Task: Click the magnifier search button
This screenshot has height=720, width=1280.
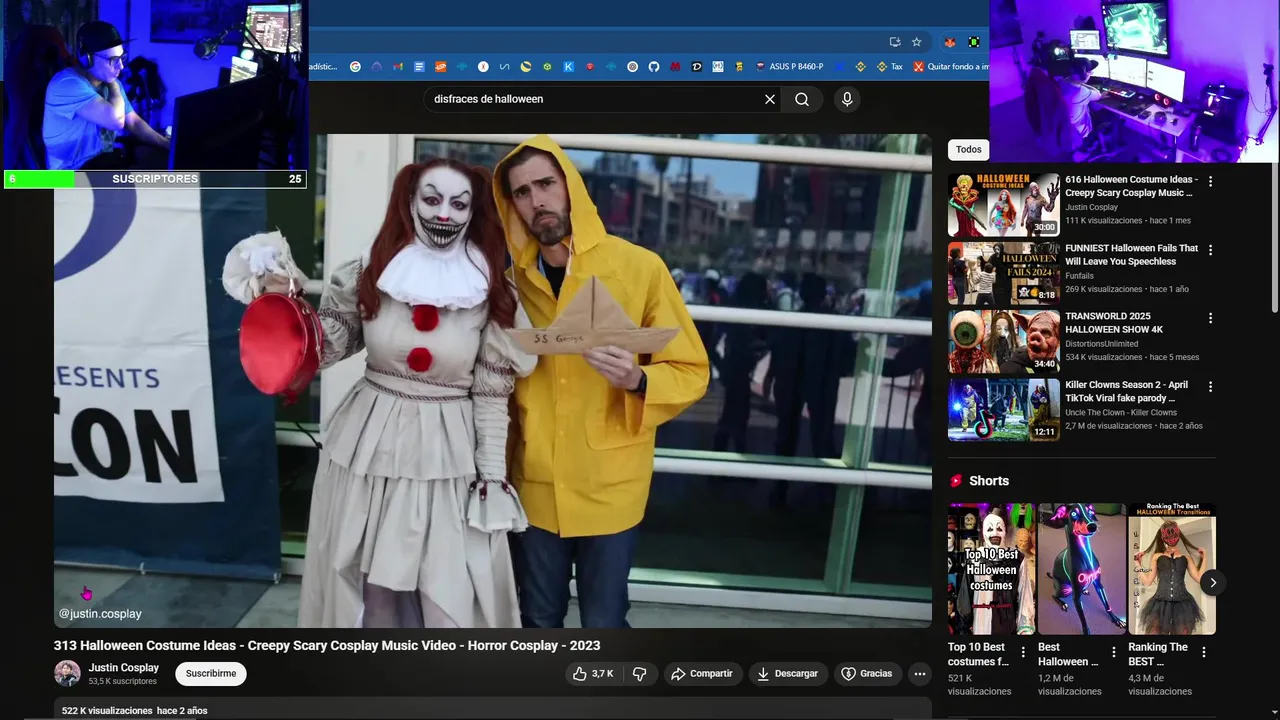Action: pos(802,99)
